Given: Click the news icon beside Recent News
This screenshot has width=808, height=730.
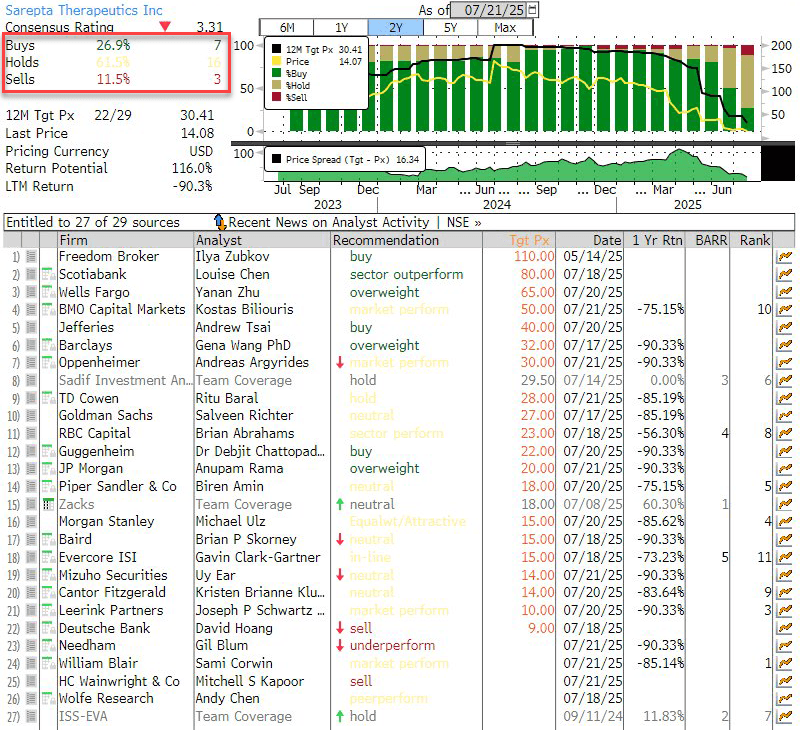Looking at the screenshot, I should [219, 222].
